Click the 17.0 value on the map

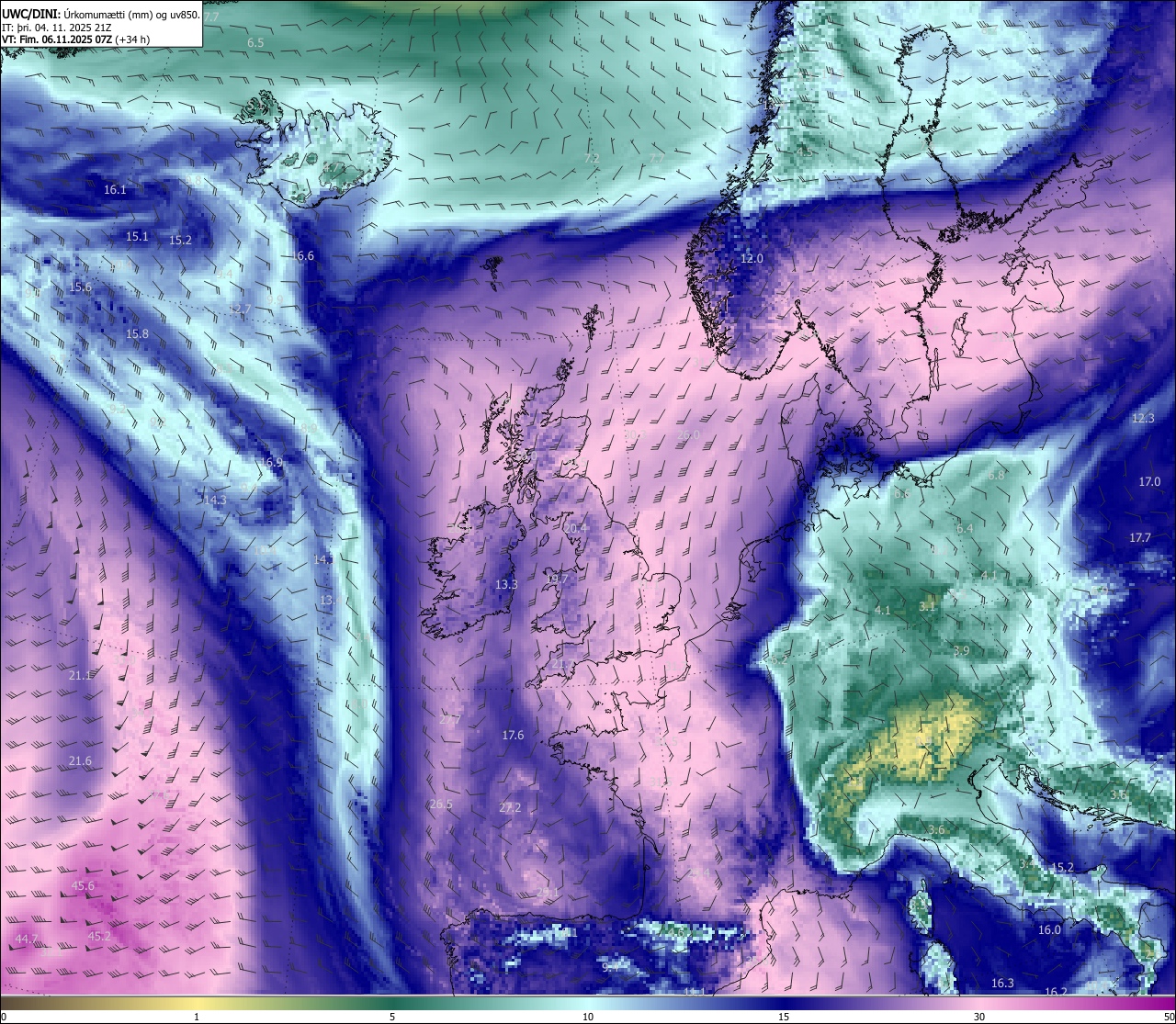pos(1149,482)
